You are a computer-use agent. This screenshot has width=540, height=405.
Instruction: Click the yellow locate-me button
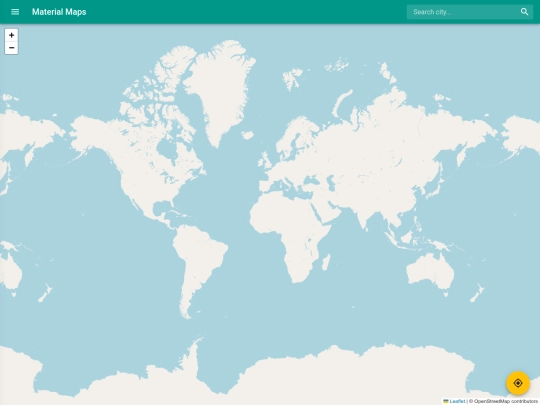tap(518, 383)
